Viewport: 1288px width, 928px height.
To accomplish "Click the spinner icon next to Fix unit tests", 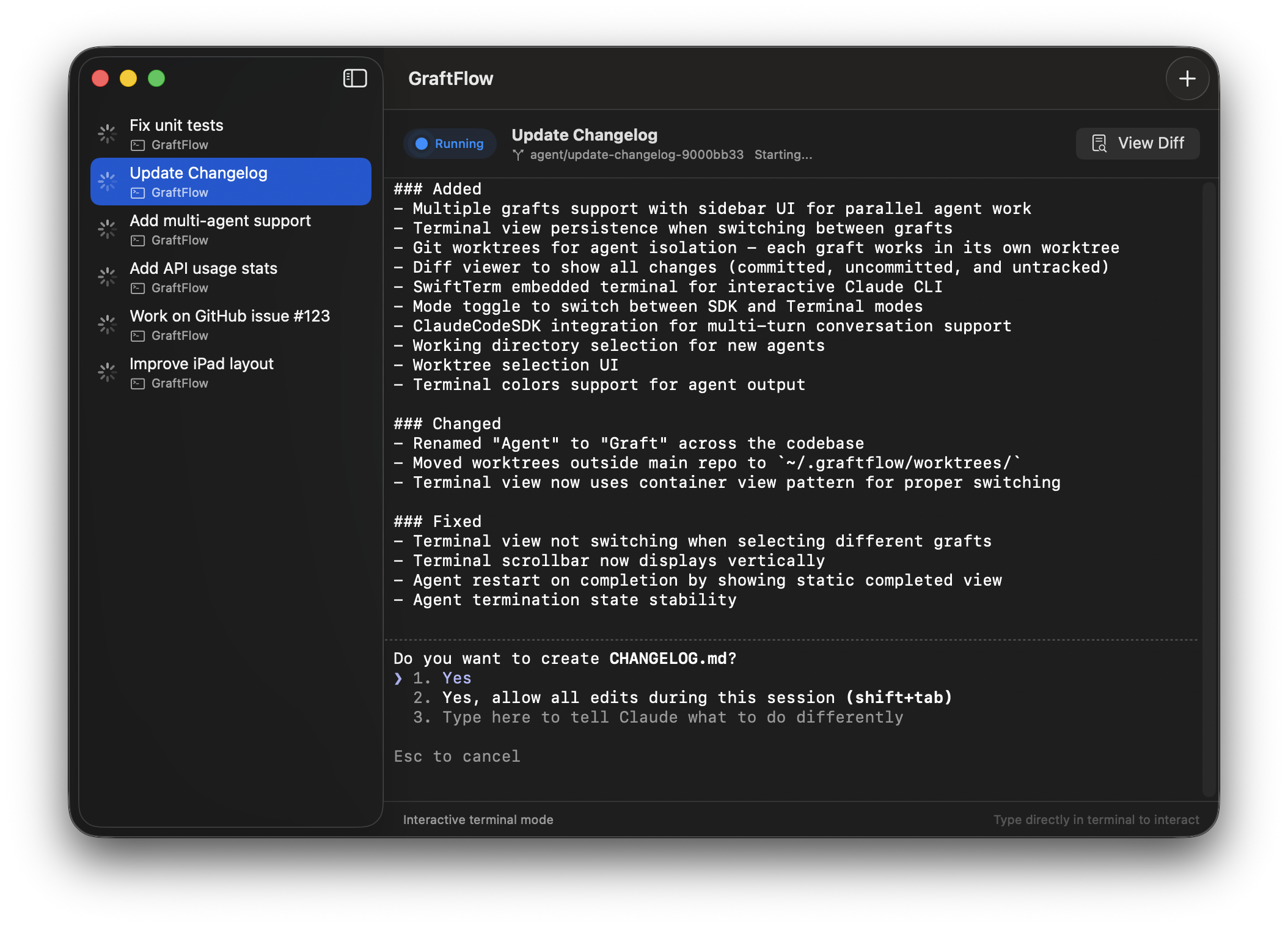I will [107, 133].
